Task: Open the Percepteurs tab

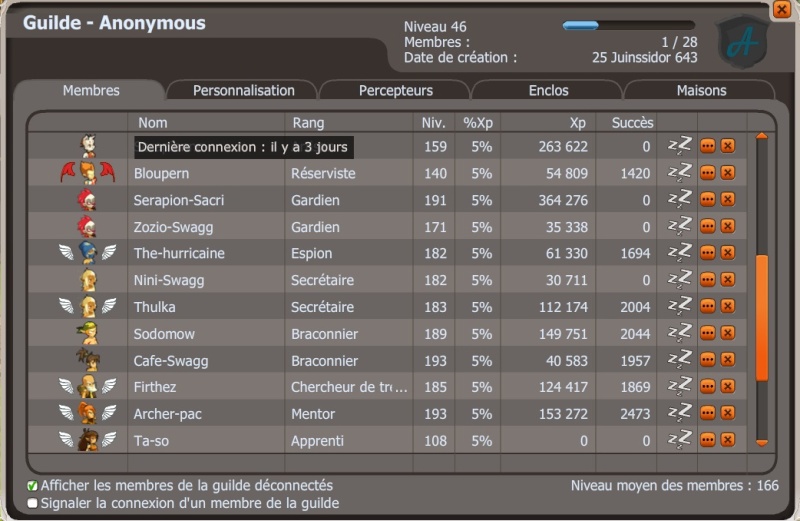Action: (395, 90)
